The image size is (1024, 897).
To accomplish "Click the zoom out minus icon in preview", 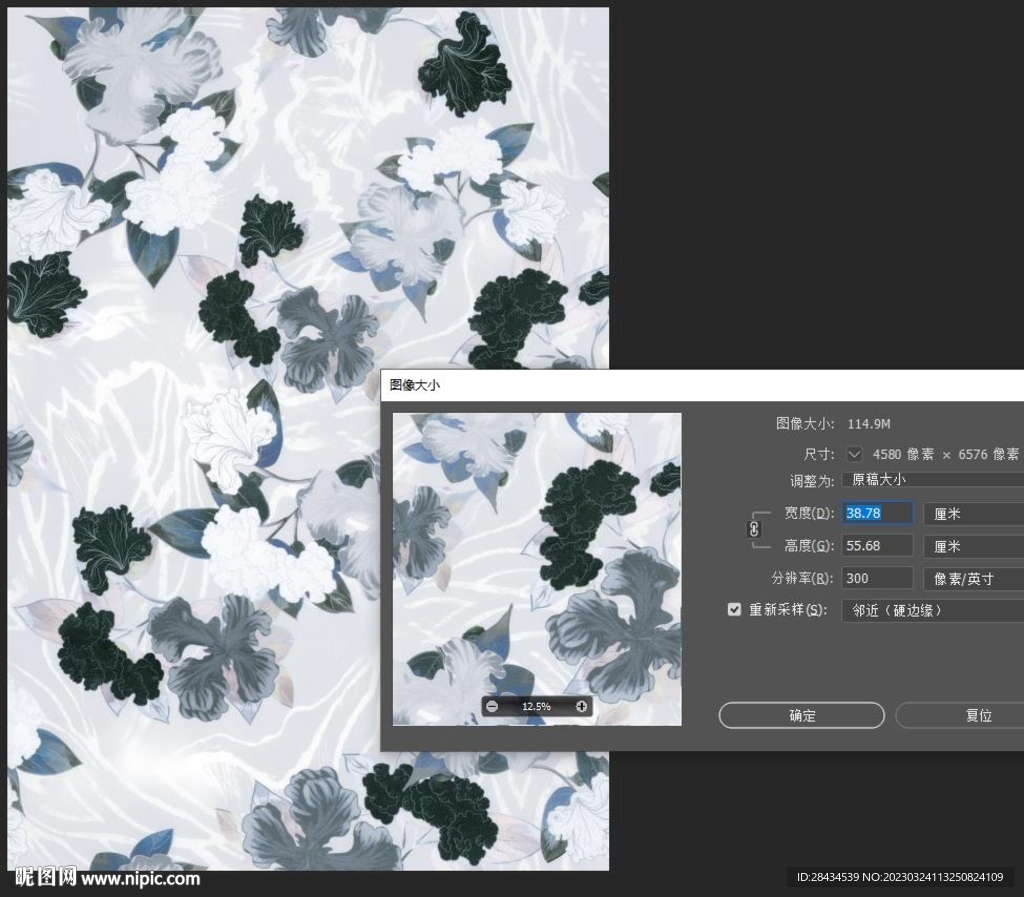I will click(x=491, y=707).
